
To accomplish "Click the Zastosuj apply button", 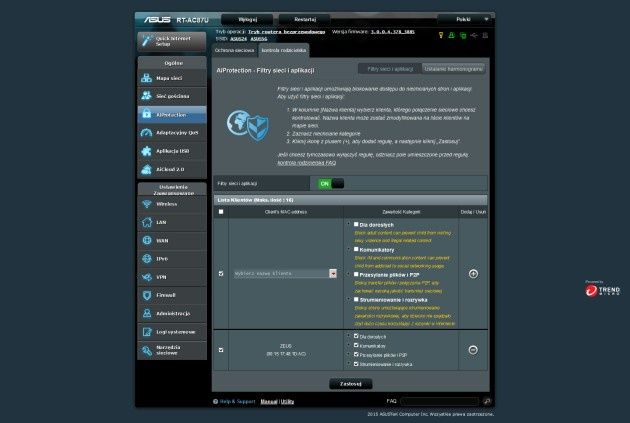I will pyautogui.click(x=350, y=384).
